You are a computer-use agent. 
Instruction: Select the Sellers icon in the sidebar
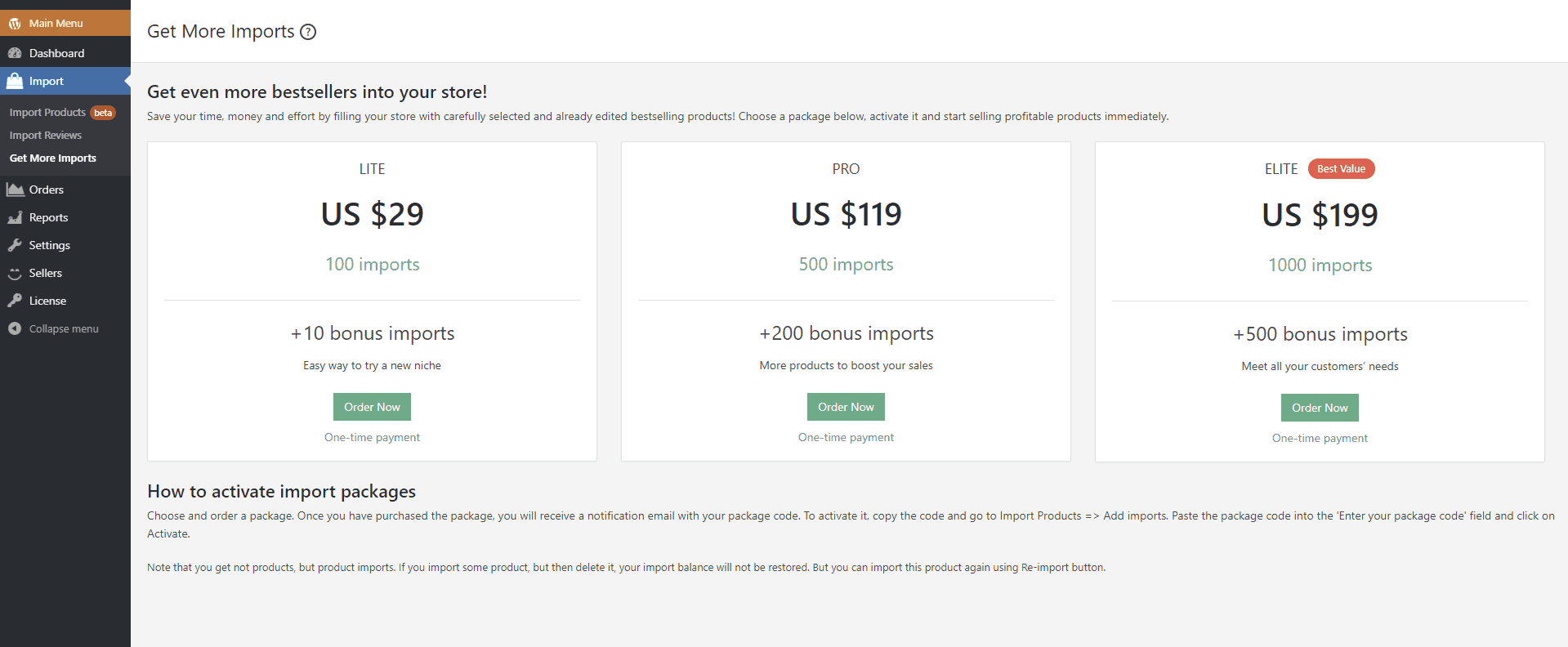(16, 273)
